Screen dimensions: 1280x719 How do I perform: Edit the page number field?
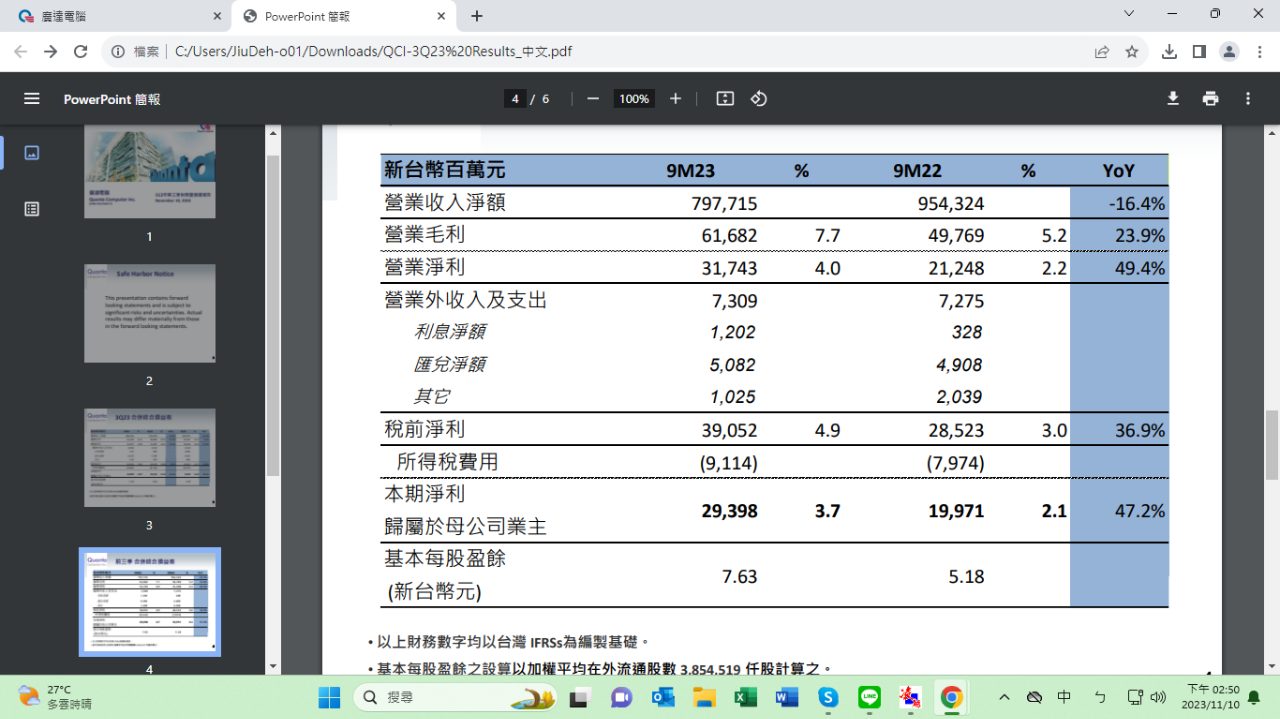(x=516, y=99)
